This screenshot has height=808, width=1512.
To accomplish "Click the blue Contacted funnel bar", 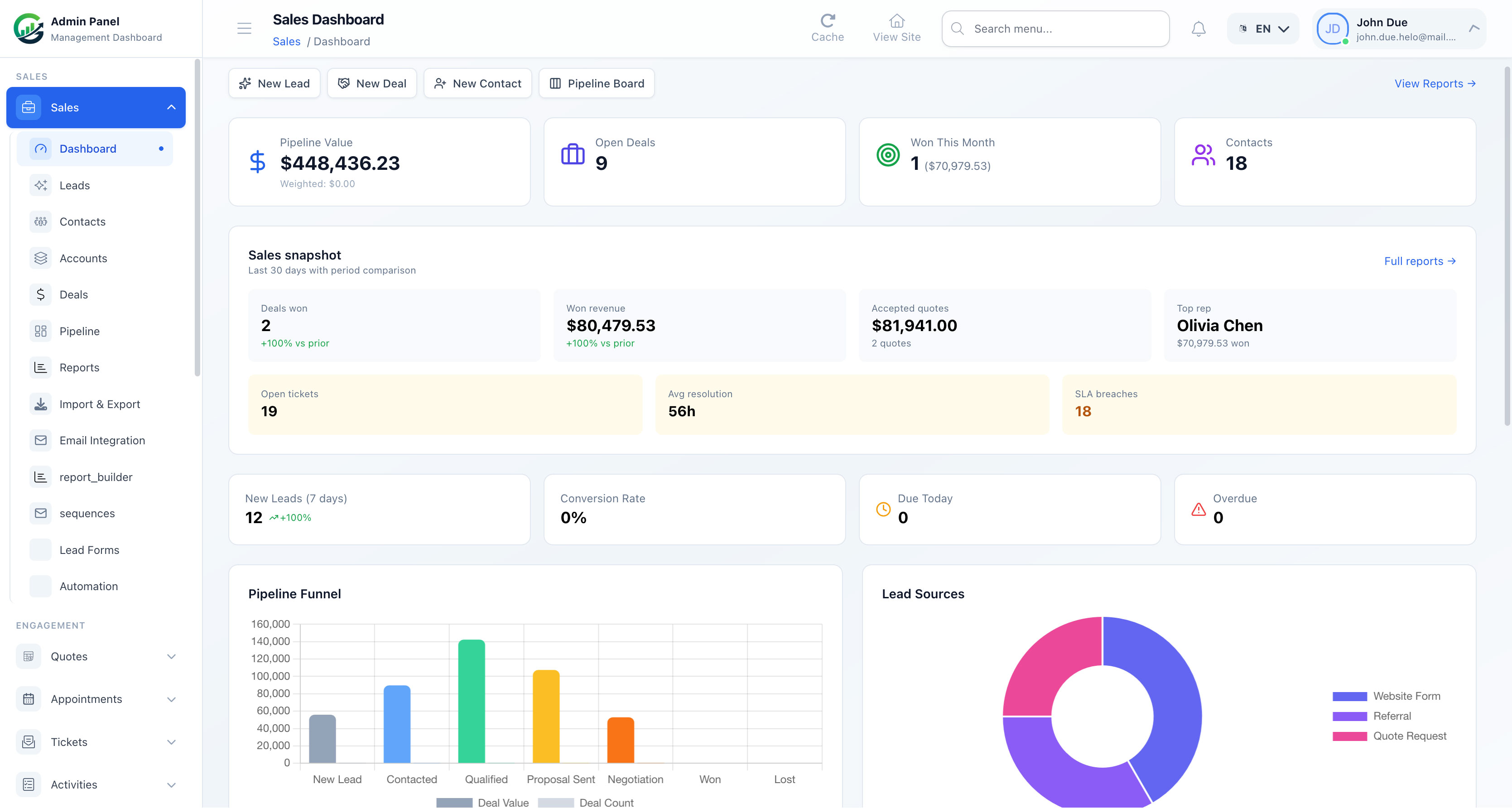I will tap(397, 724).
